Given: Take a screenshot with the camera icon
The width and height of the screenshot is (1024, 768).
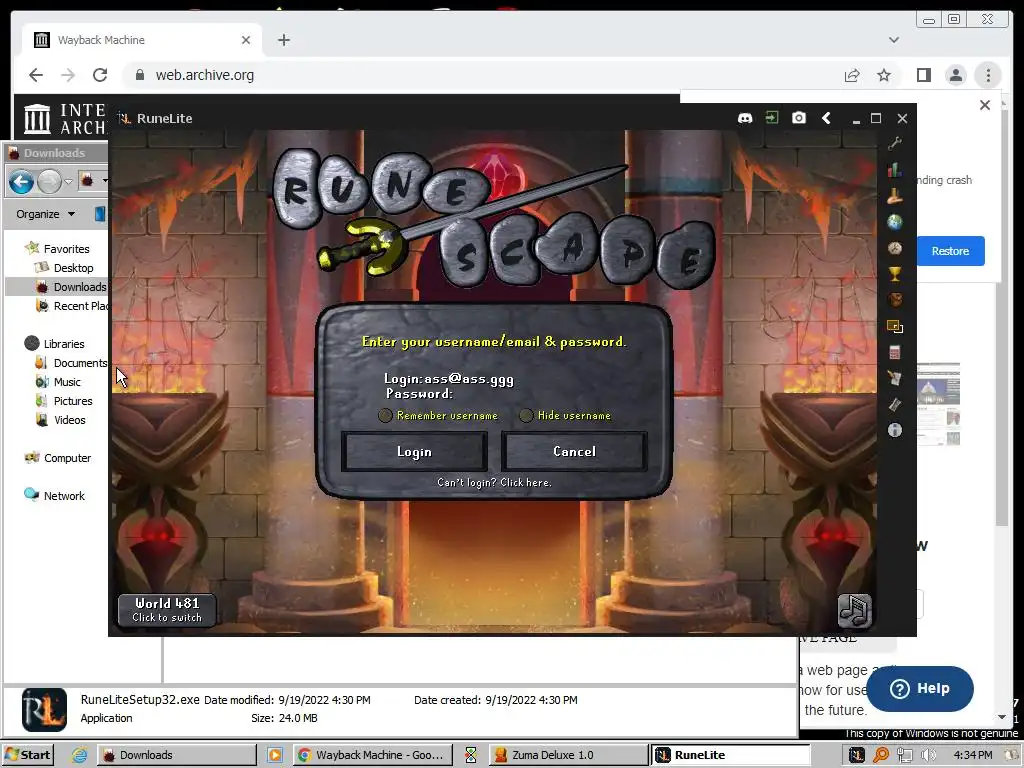Looking at the screenshot, I should tap(799, 118).
